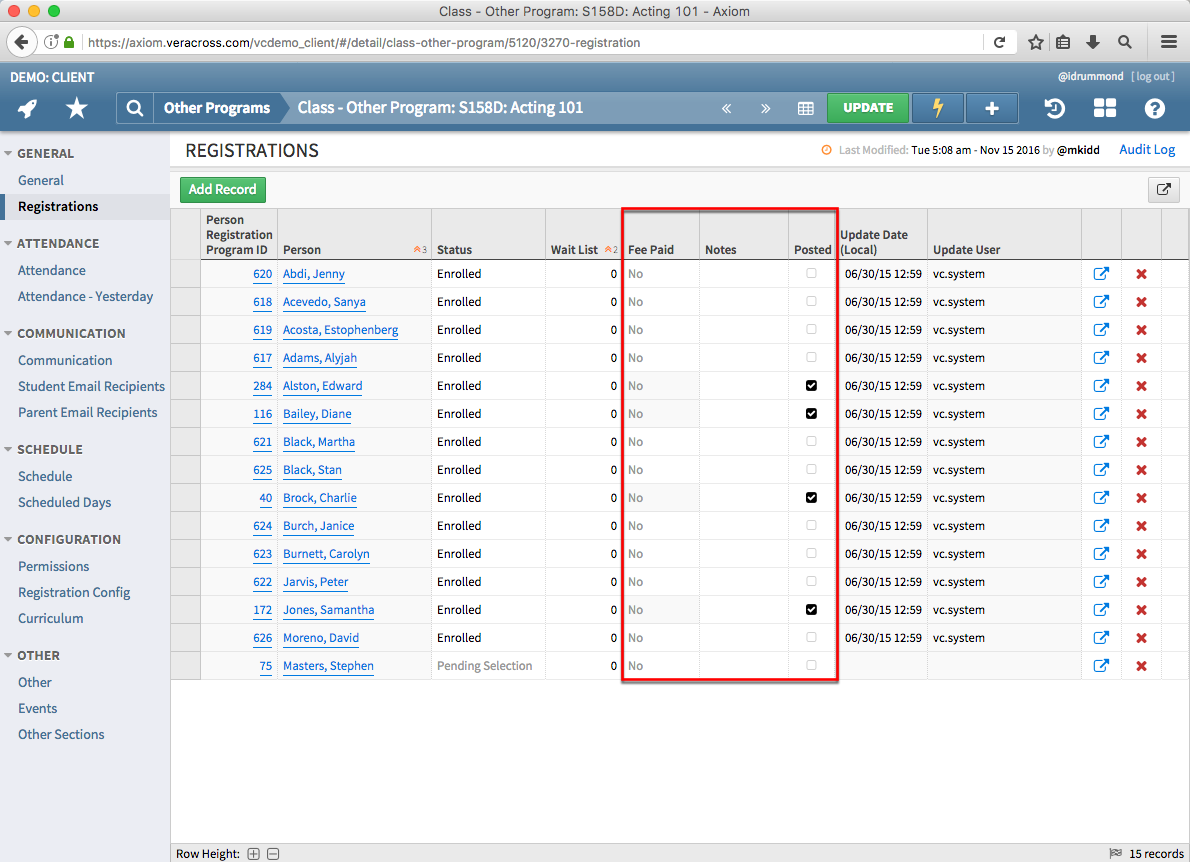Open Attendance - Yesterday sidebar item

[x=86, y=297]
